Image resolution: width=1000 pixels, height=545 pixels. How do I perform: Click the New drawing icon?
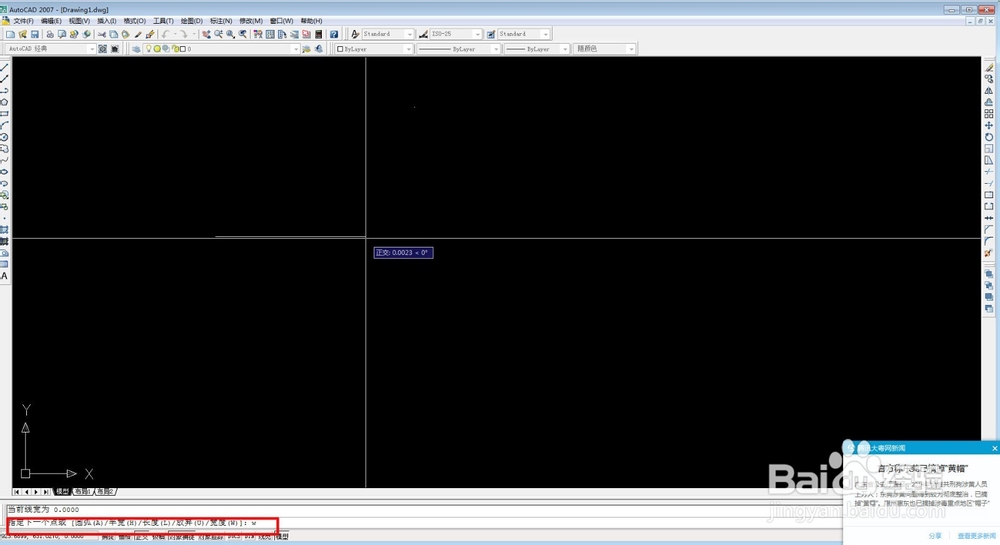click(10, 34)
